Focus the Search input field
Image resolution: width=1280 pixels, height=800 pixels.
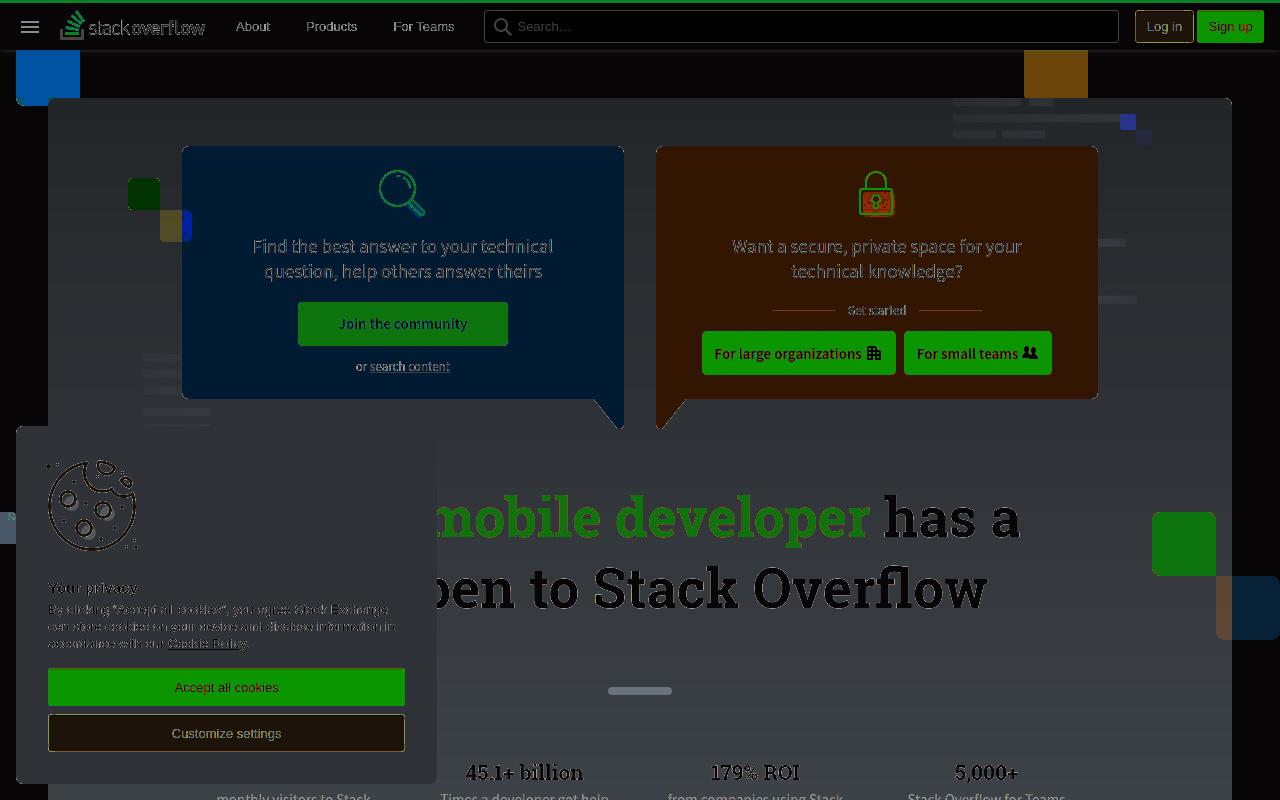point(801,27)
